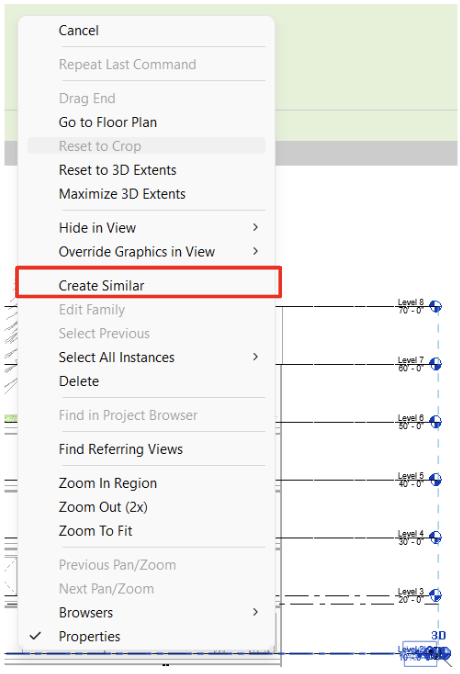Expand the Hide in View submenu arrow
This screenshot has width=460, height=674.
[x=255, y=227]
